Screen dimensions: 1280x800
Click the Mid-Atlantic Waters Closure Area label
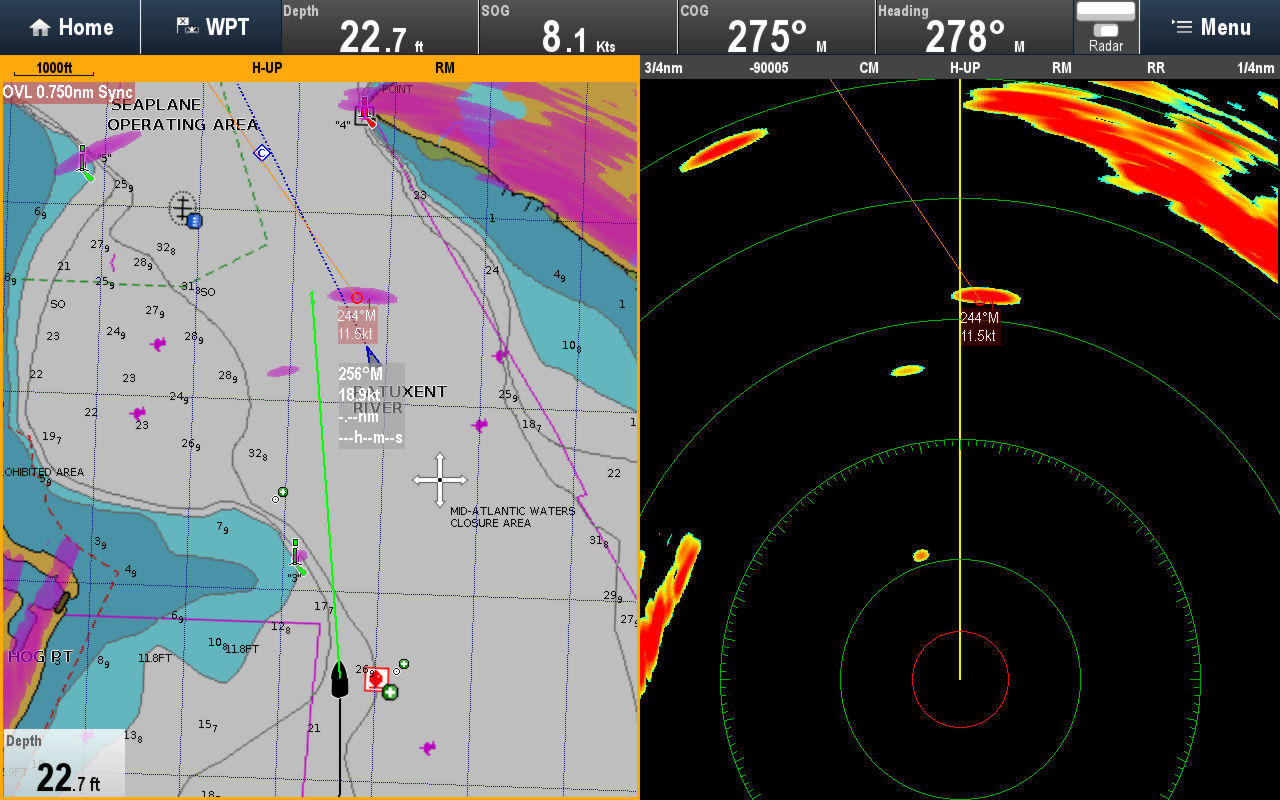click(x=513, y=517)
